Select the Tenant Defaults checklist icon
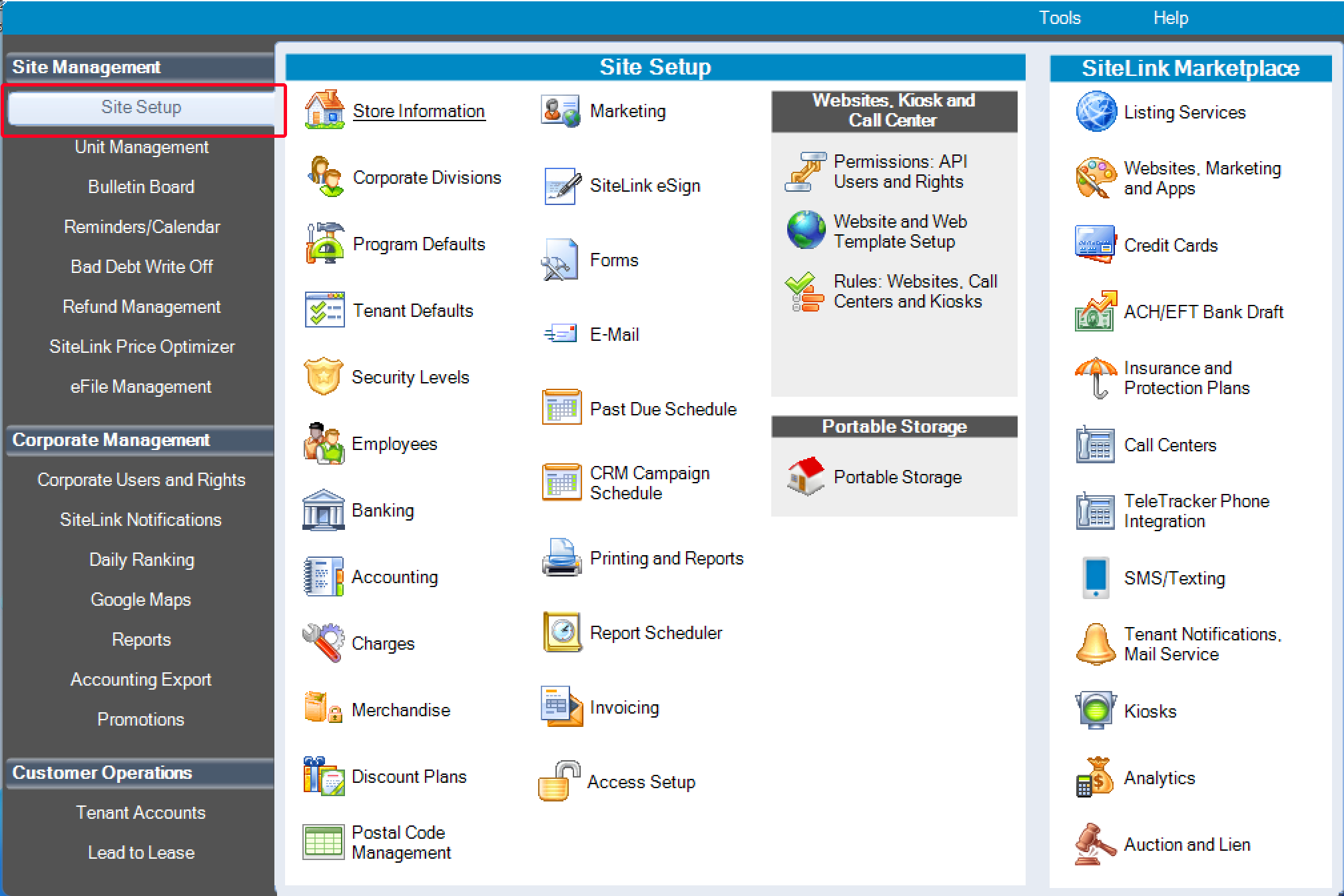Viewport: 1344px width, 896px height. coord(324,310)
